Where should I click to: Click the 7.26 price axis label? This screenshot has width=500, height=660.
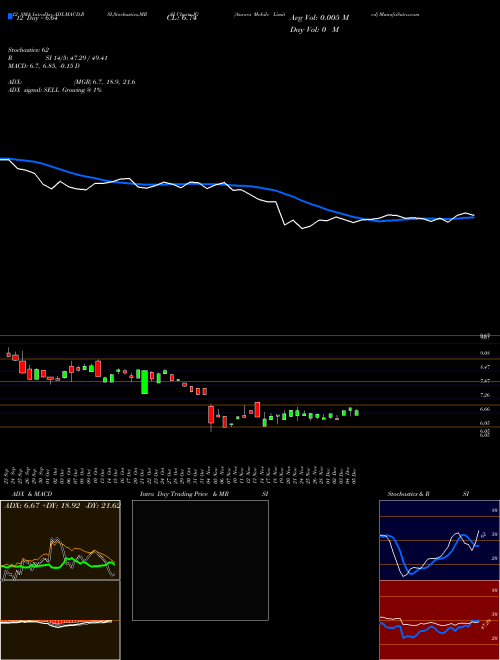pos(484,395)
